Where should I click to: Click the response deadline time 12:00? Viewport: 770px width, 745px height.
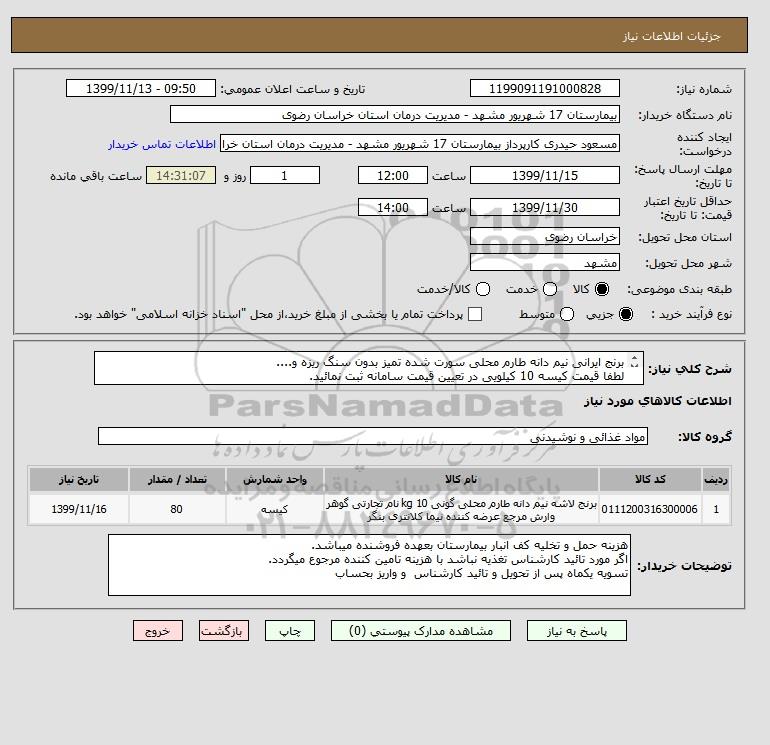[x=393, y=175]
